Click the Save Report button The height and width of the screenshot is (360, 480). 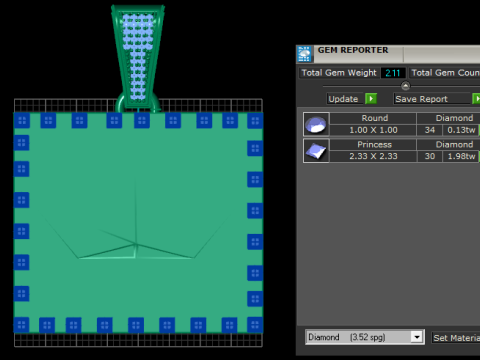(431, 99)
